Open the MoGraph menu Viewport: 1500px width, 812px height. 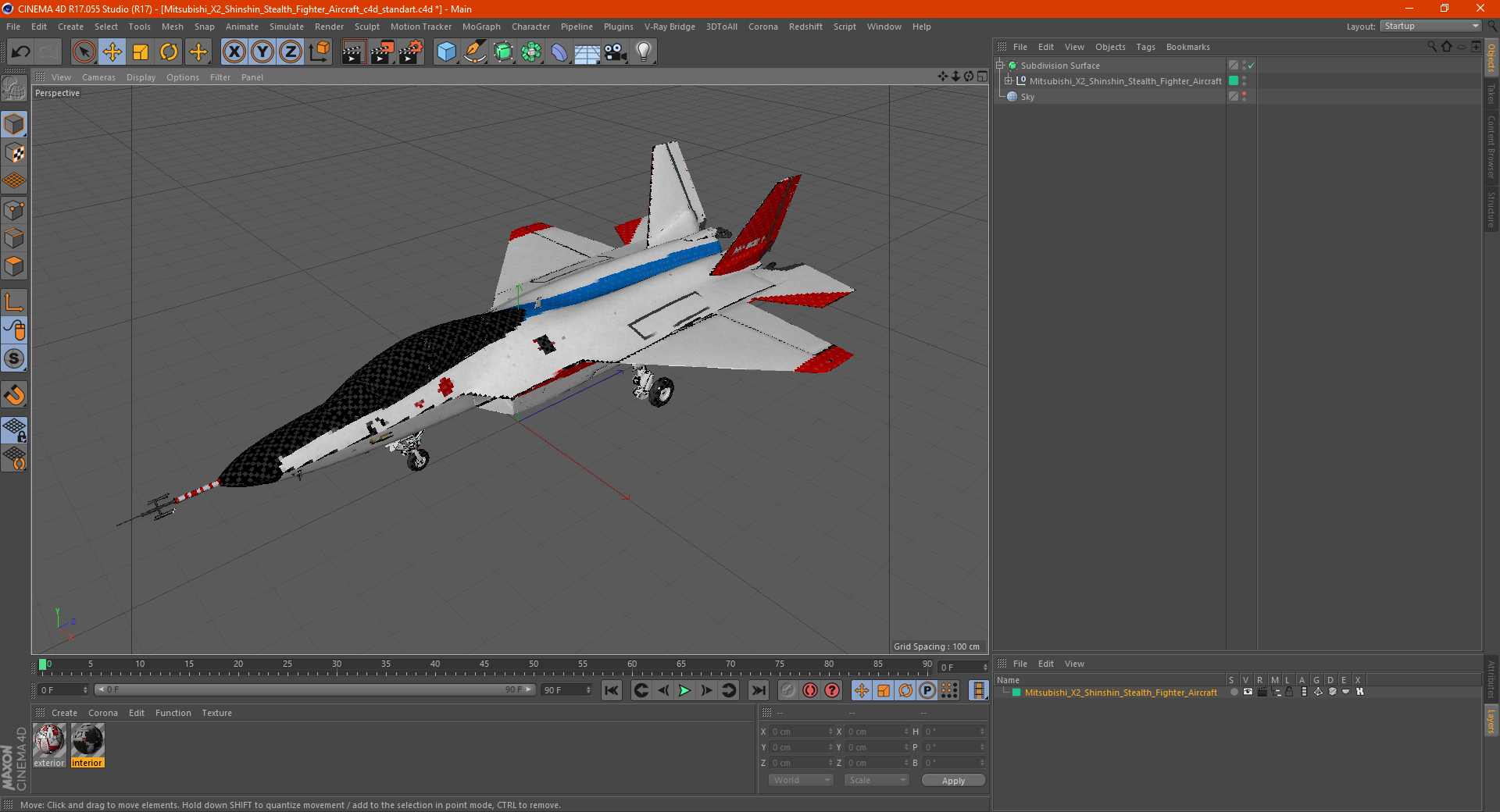(481, 27)
